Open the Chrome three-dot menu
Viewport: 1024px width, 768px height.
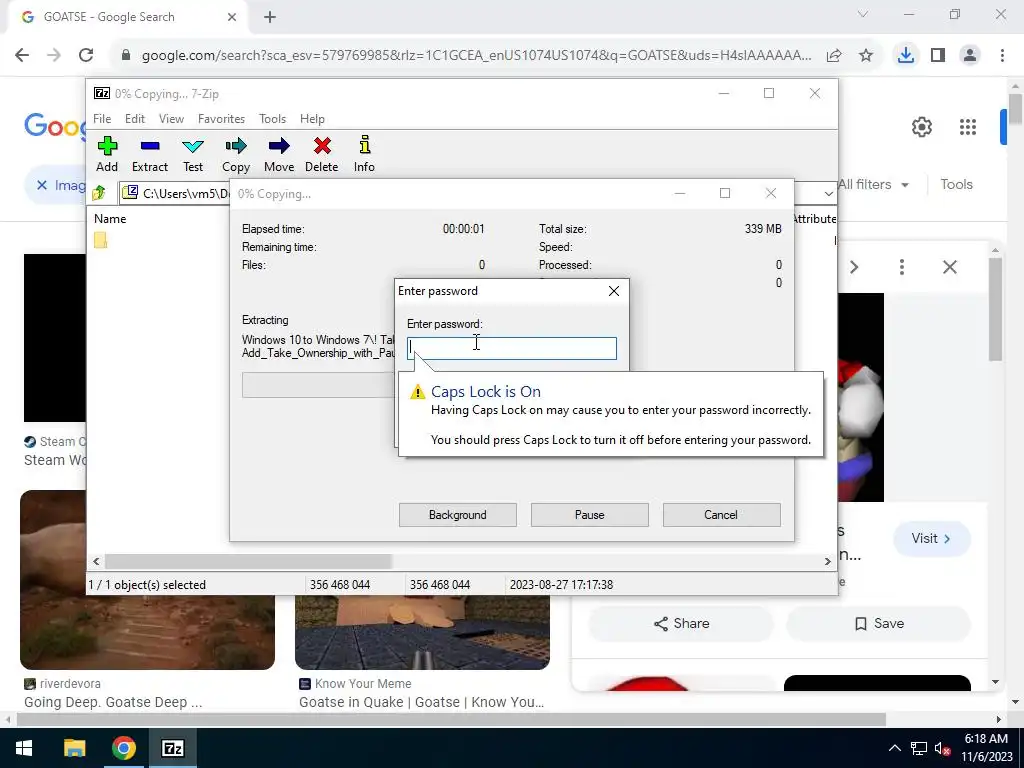coord(1002,56)
